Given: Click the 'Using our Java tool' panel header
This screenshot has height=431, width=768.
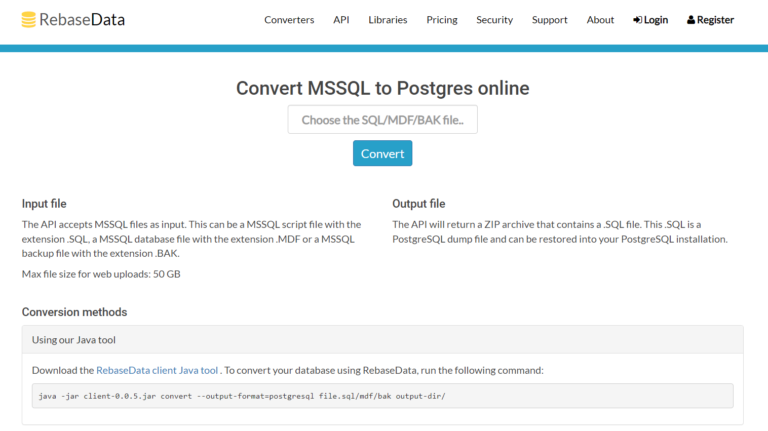Looking at the screenshot, I should (383, 340).
